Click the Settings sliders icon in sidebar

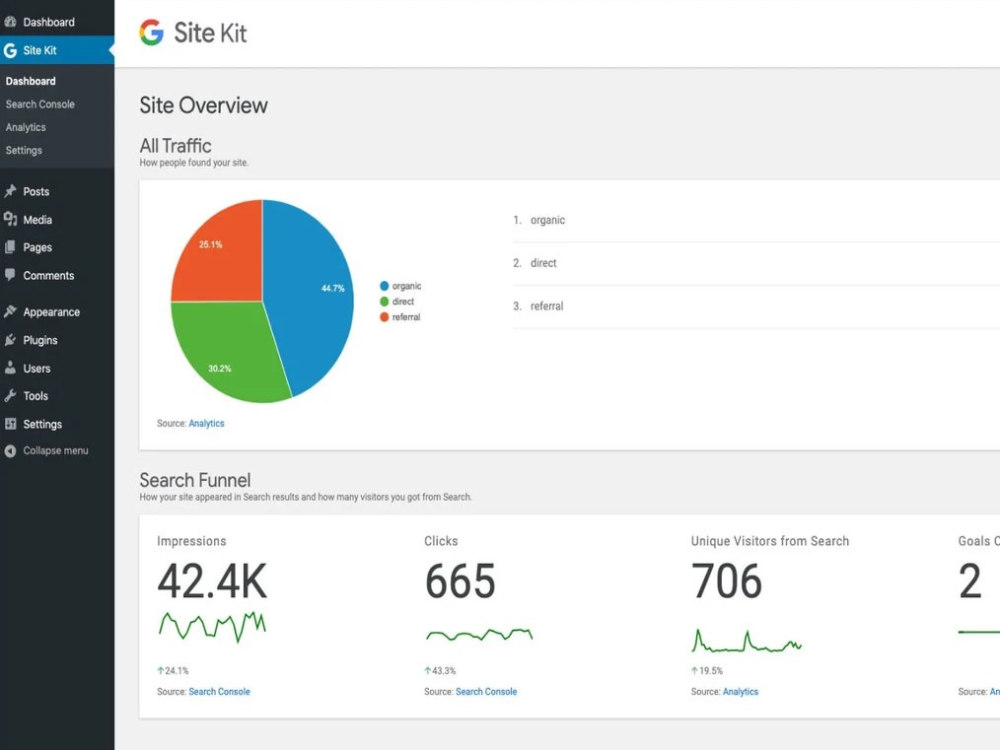[x=10, y=423]
